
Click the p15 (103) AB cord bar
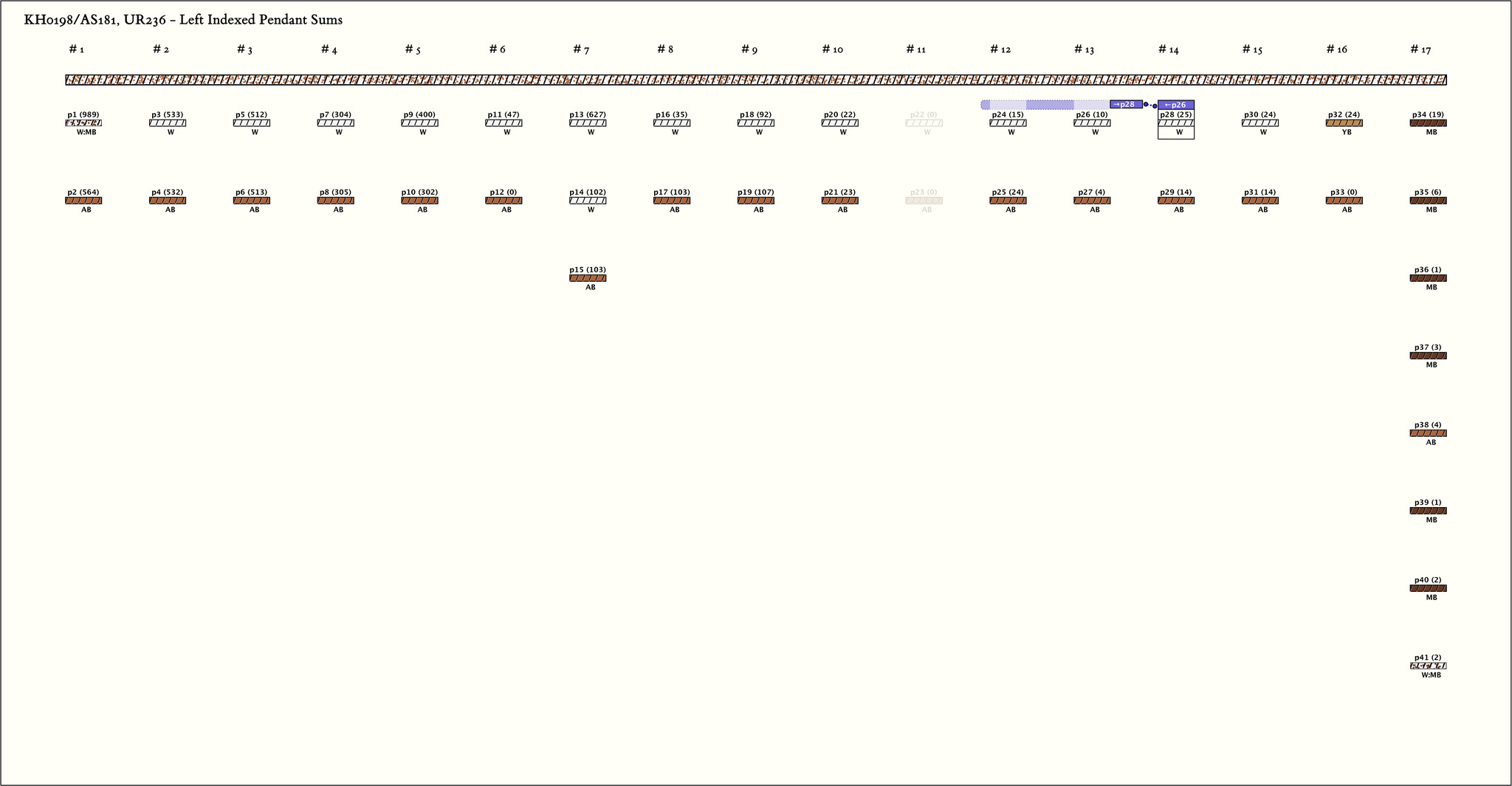click(x=588, y=278)
